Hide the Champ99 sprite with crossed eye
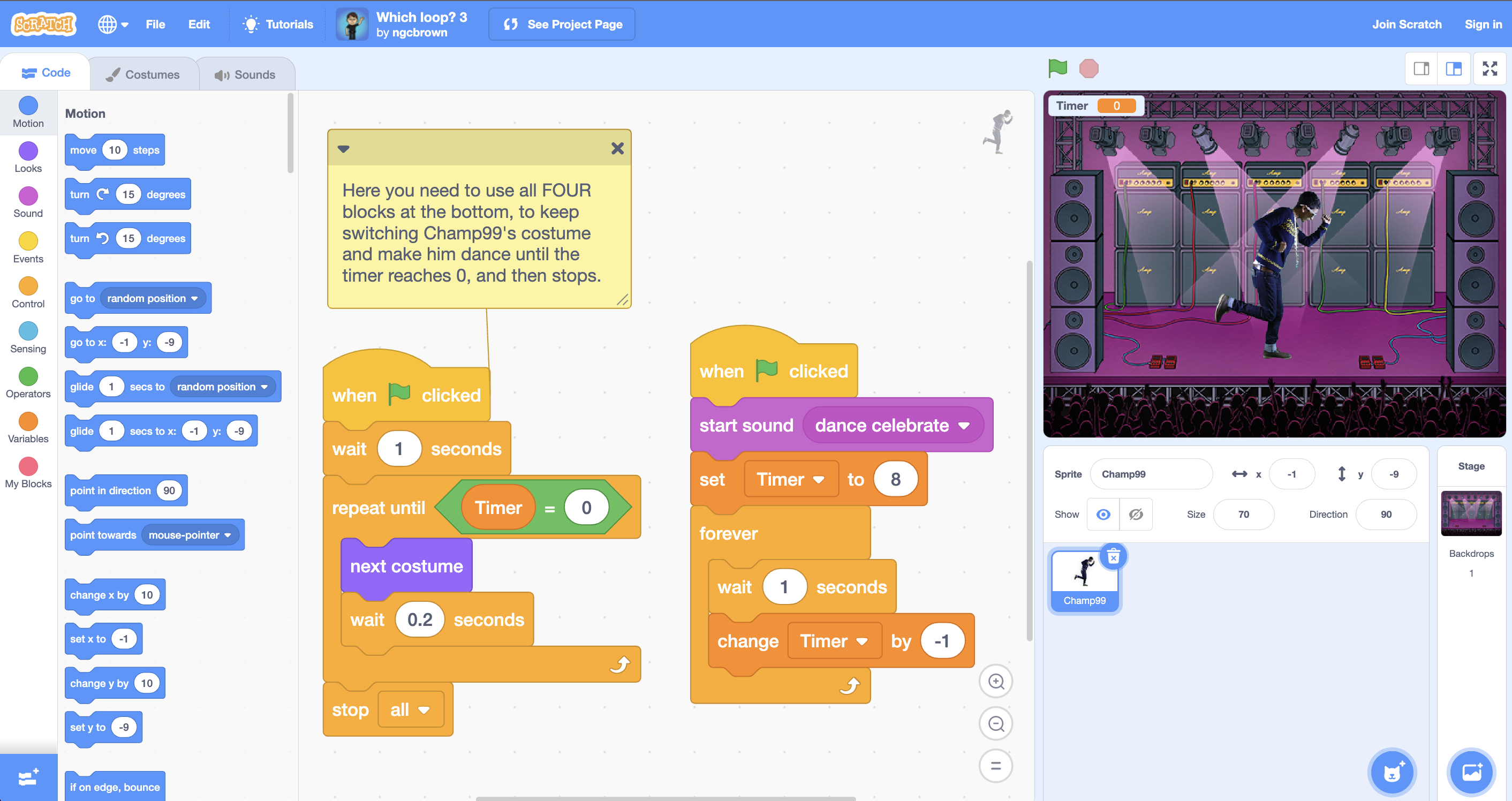The height and width of the screenshot is (801, 1512). click(x=1136, y=514)
